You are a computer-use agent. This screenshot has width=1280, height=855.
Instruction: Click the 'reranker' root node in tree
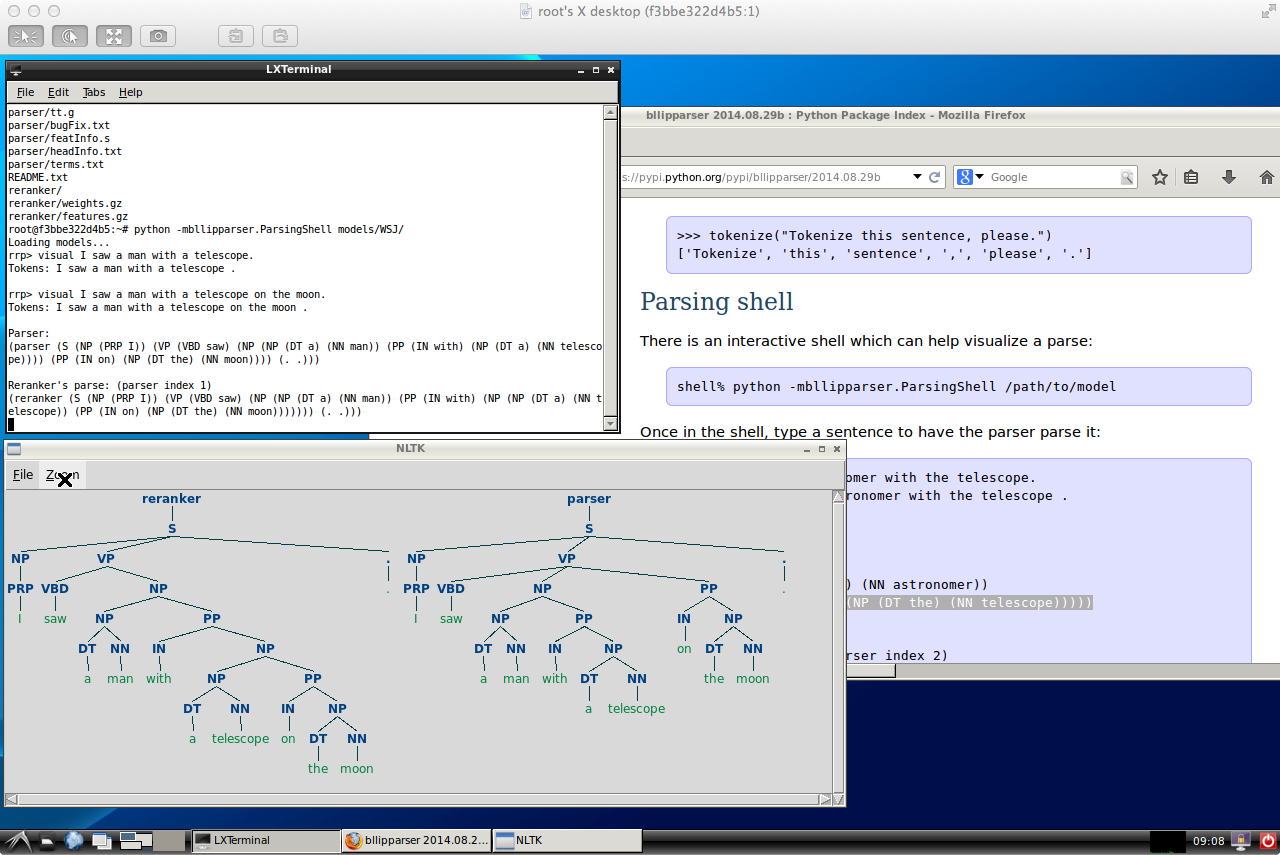click(171, 498)
